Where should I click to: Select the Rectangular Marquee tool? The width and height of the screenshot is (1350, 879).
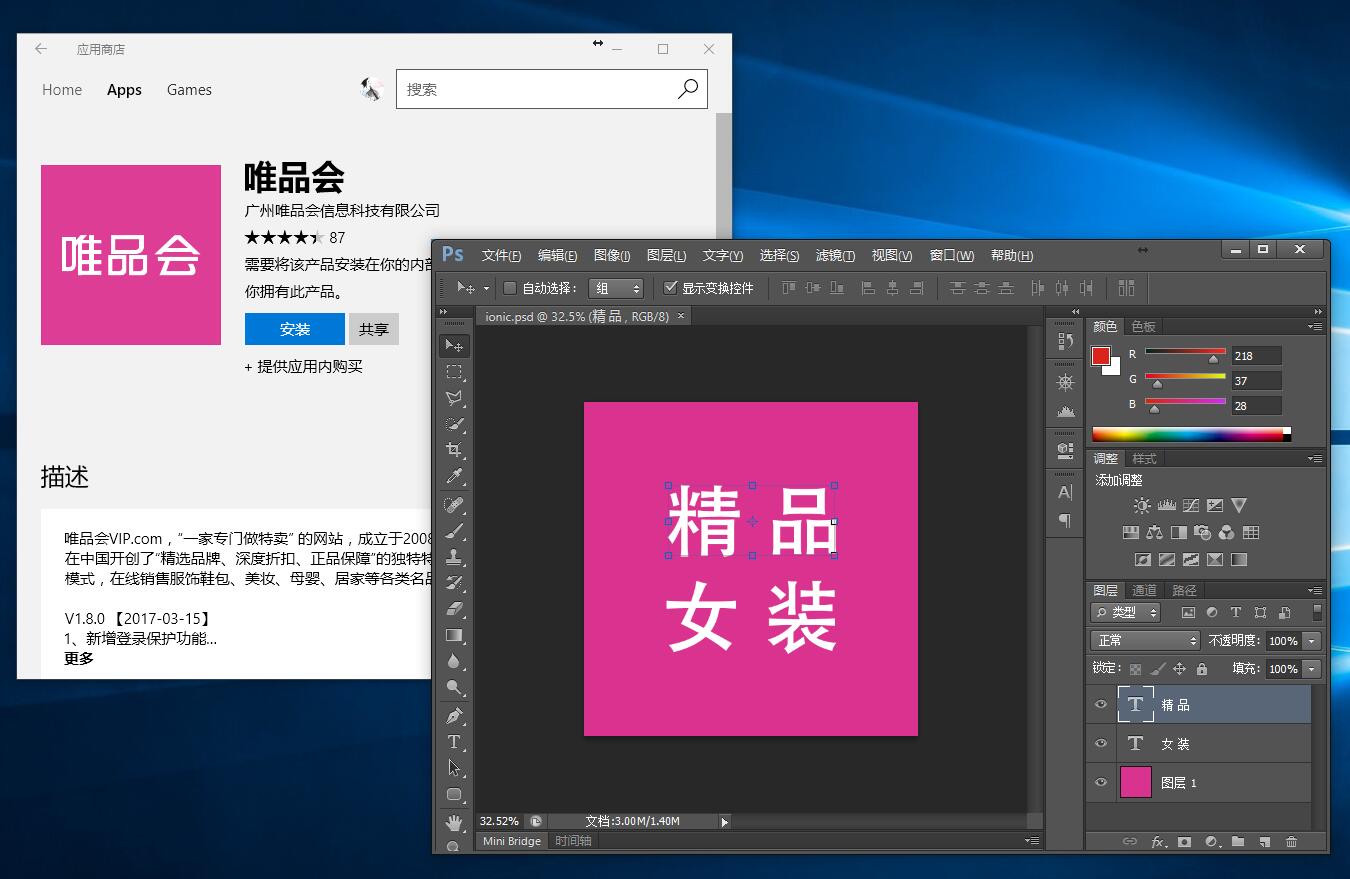pyautogui.click(x=454, y=372)
